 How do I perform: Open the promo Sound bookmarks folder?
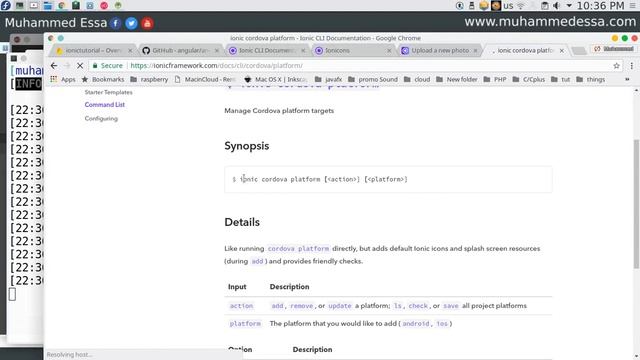[x=373, y=79]
